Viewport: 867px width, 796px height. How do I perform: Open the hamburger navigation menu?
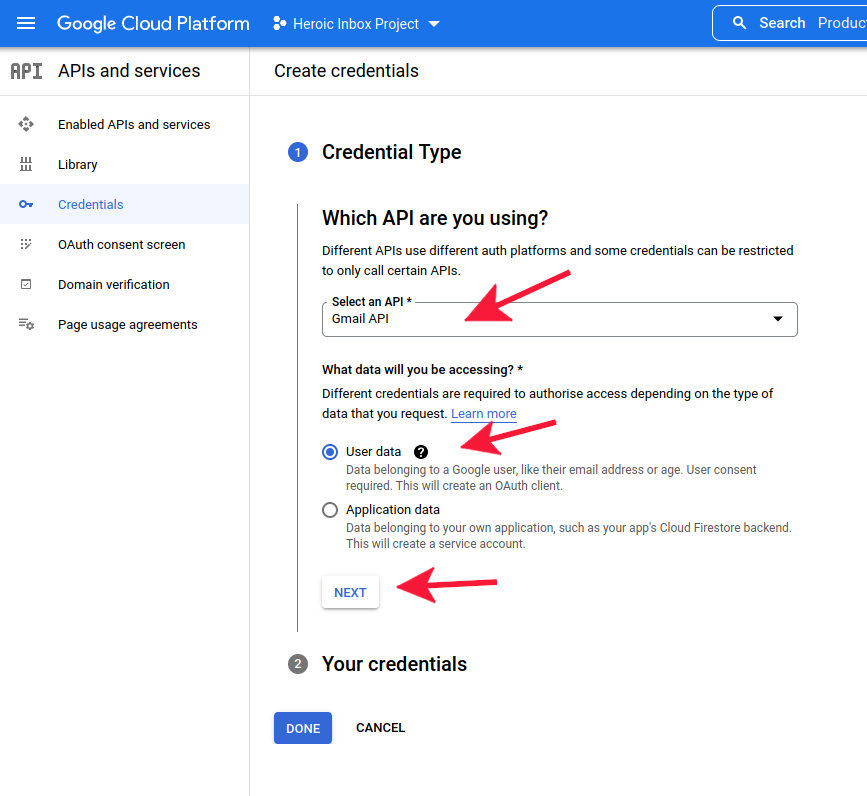[26, 23]
